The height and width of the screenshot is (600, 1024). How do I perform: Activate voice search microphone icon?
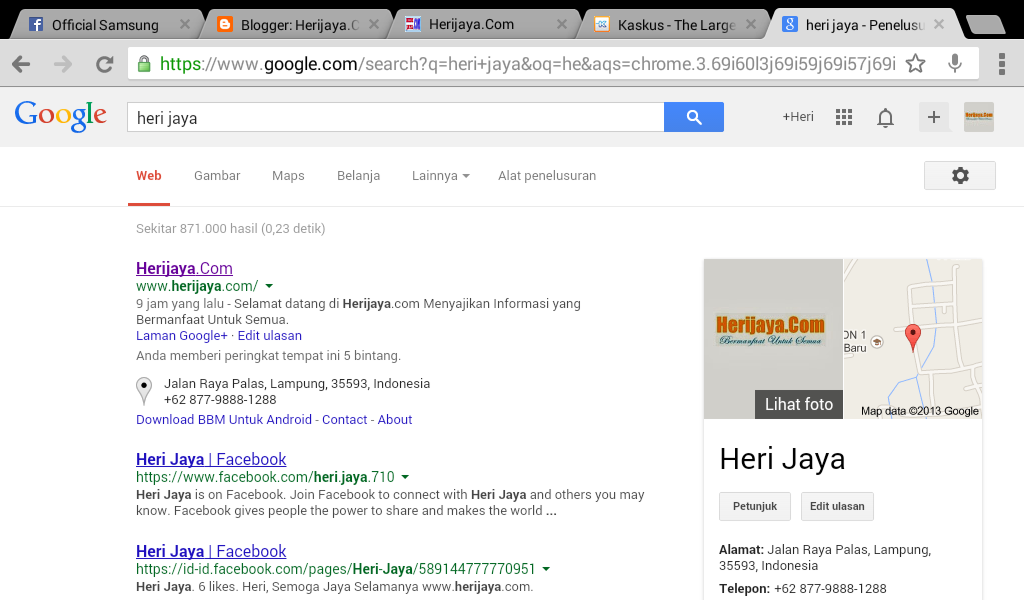[x=955, y=64]
